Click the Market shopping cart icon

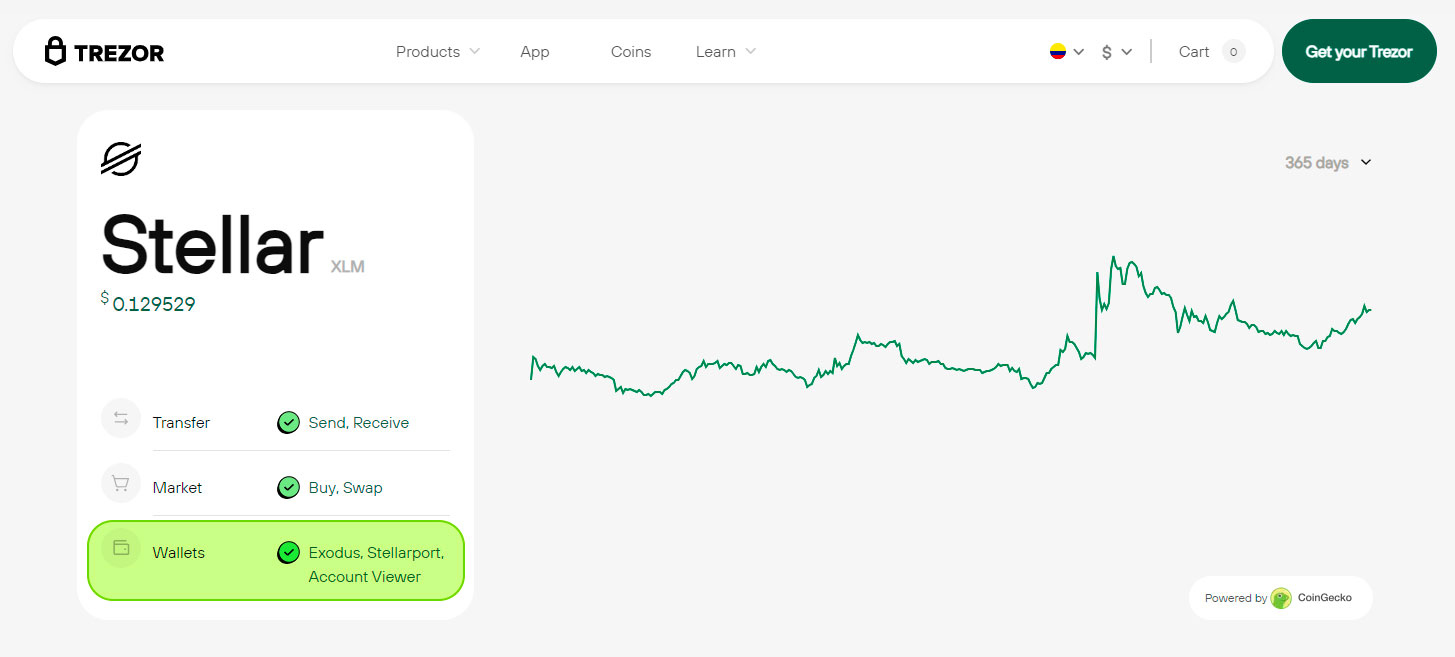(121, 484)
